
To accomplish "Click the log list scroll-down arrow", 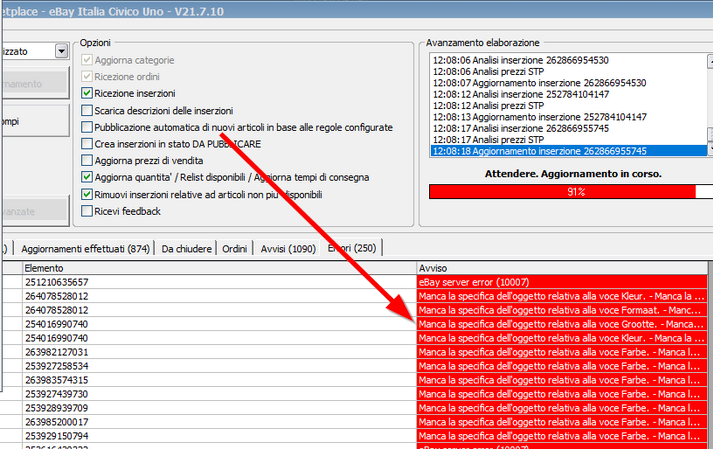I will pos(710,149).
